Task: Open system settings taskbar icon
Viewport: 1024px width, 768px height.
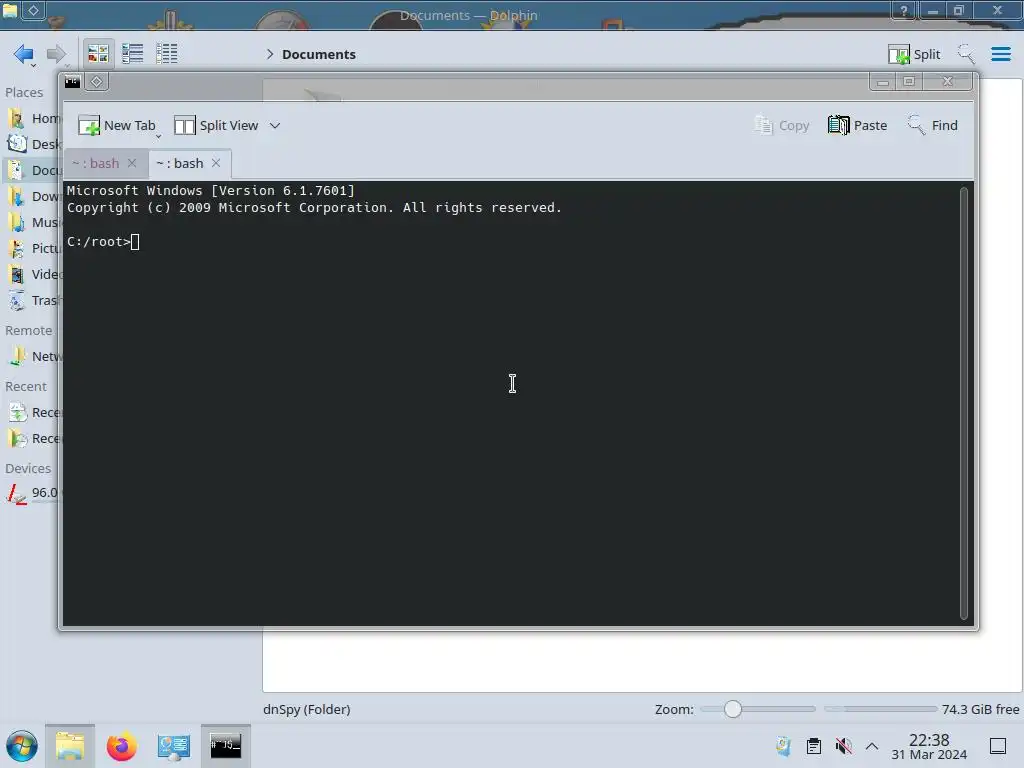Action: (173, 746)
